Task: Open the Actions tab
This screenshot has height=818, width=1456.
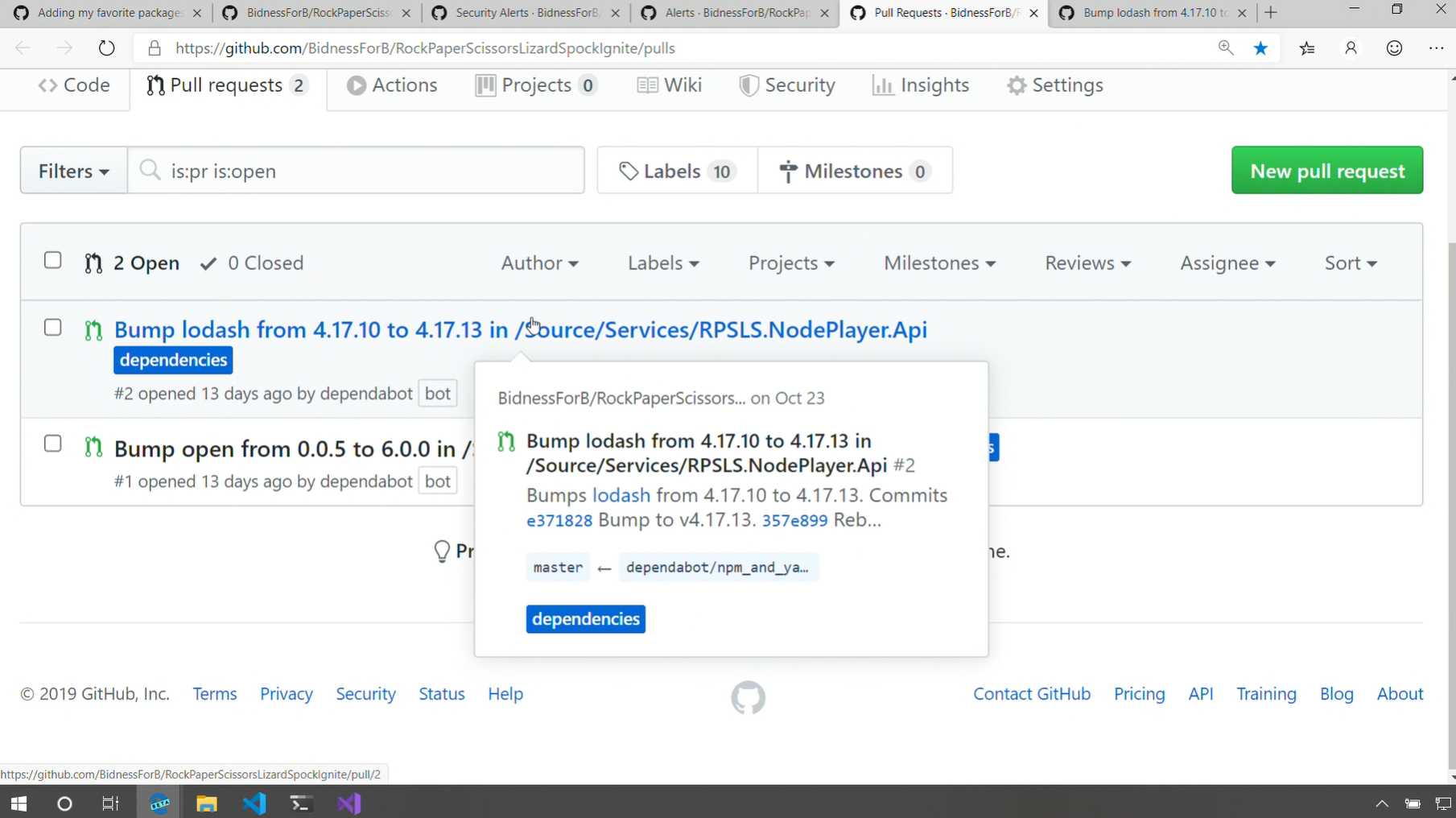Action: (x=392, y=85)
